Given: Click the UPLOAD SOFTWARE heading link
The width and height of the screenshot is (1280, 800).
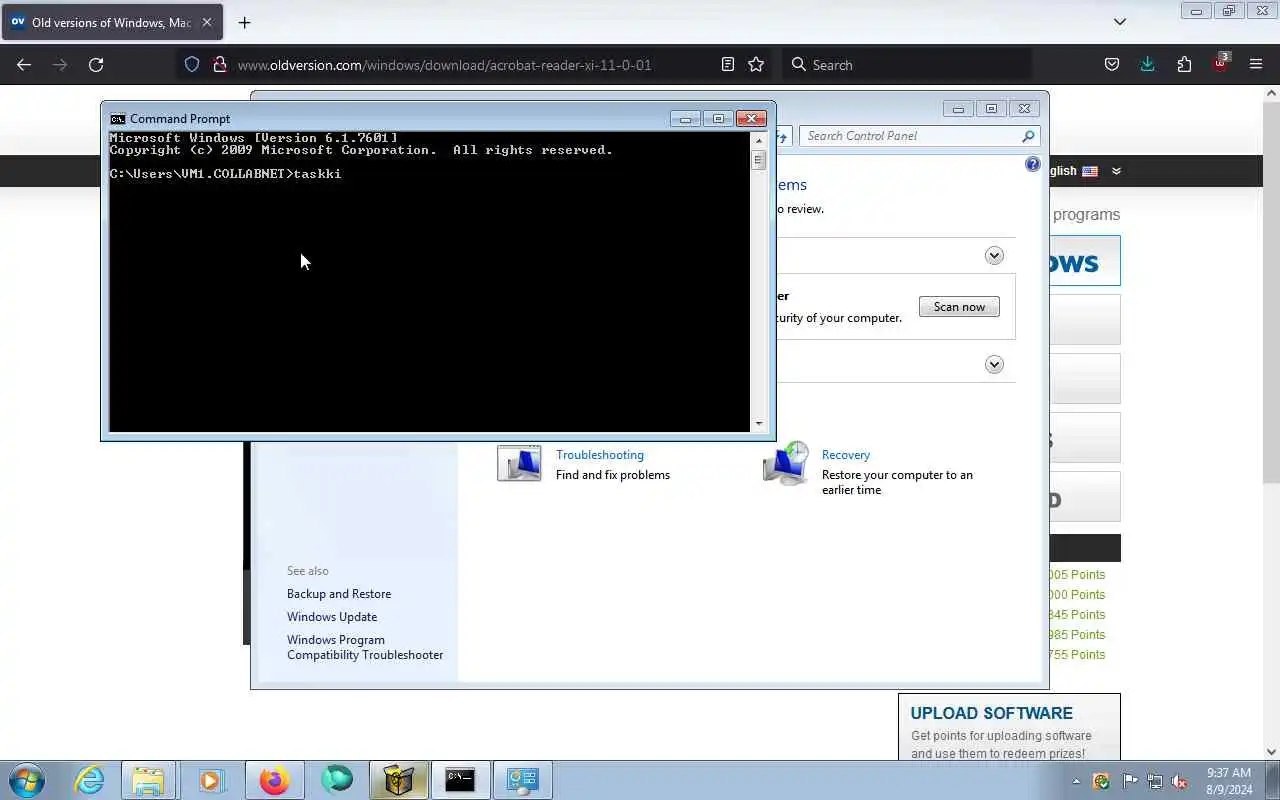Looking at the screenshot, I should (991, 713).
